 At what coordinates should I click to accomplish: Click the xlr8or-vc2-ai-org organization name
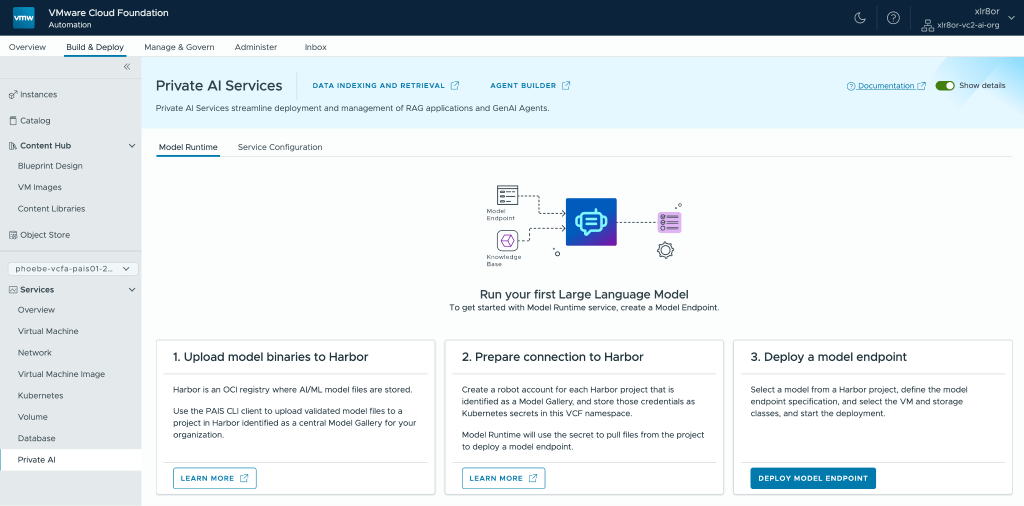pos(968,25)
